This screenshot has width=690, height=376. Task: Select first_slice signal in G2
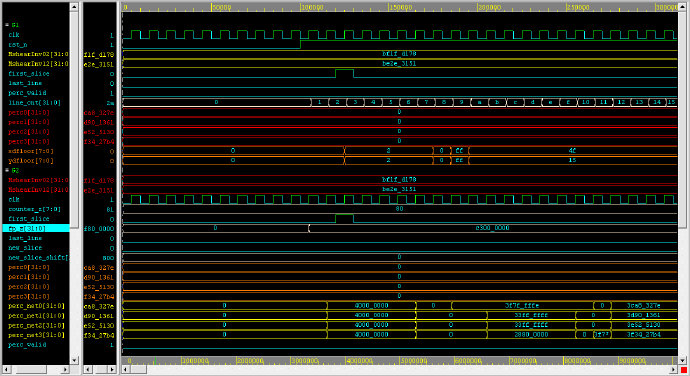(x=29, y=219)
